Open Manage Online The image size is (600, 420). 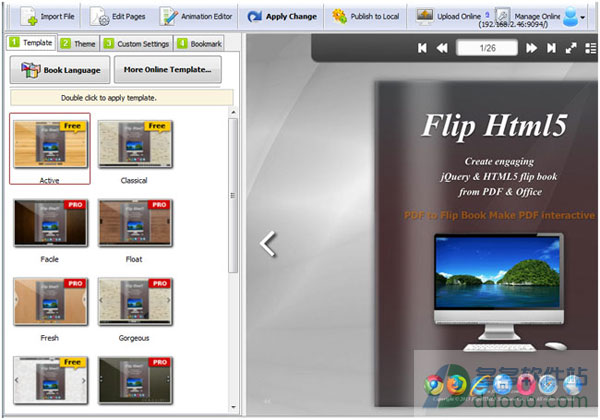tap(528, 16)
